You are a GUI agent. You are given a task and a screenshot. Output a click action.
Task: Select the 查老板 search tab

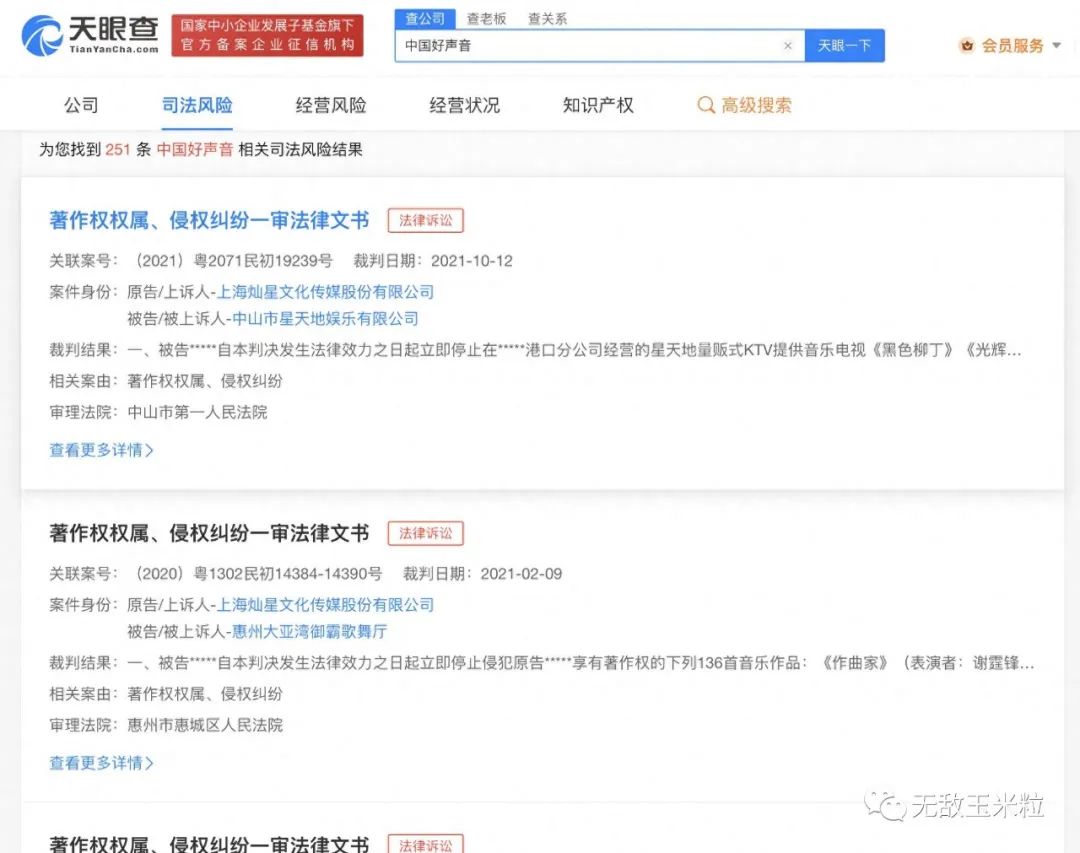486,19
